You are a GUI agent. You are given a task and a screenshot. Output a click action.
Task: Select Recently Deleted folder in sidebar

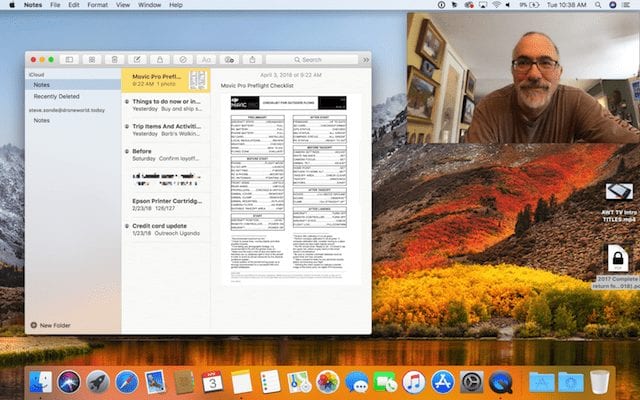[58, 97]
